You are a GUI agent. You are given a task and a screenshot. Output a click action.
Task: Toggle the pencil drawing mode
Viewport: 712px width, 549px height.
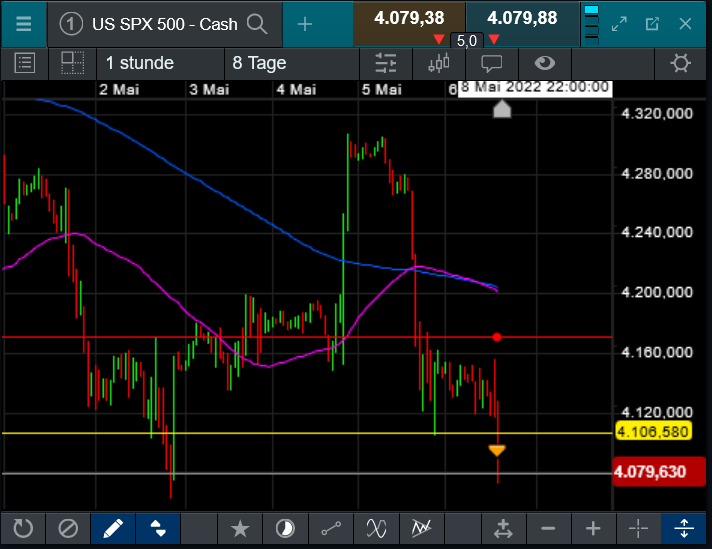[113, 529]
